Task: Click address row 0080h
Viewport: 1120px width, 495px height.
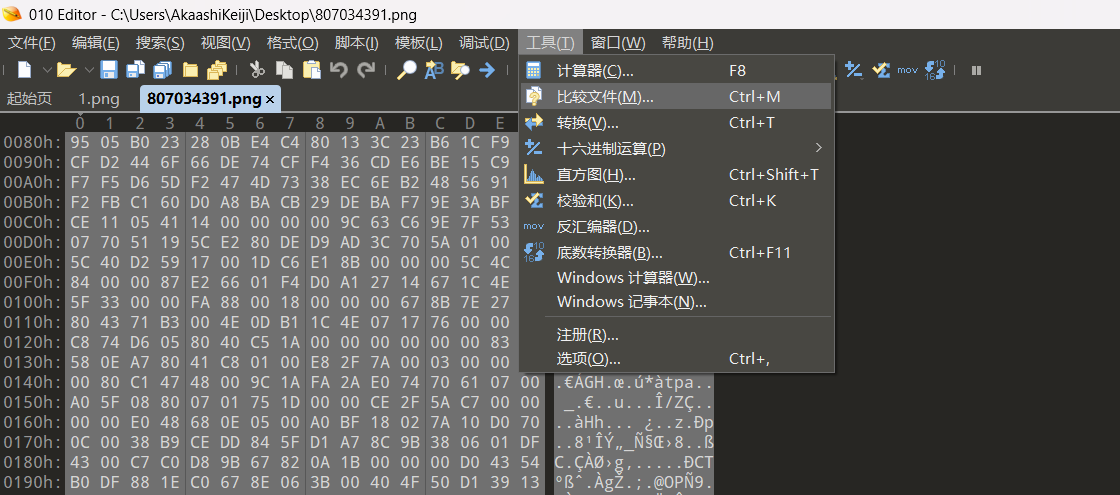Action: [32, 143]
